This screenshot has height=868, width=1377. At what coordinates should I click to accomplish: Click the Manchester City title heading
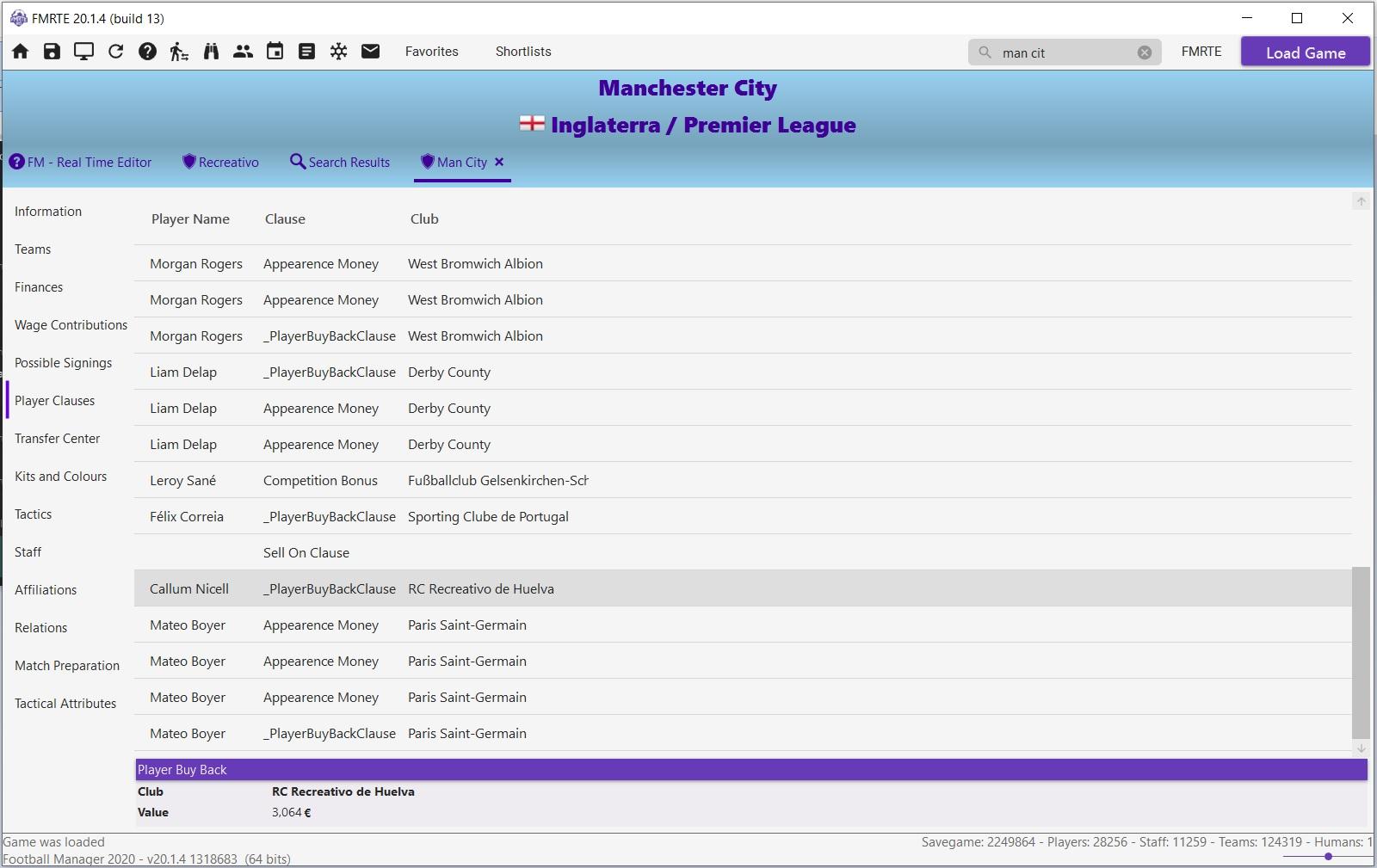(x=688, y=88)
